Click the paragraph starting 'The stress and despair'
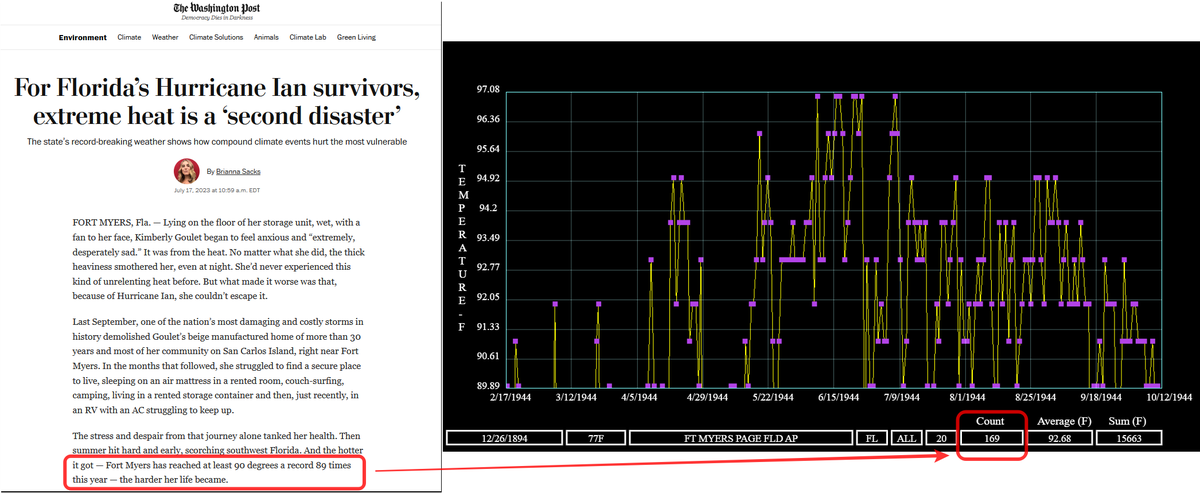 point(217,458)
